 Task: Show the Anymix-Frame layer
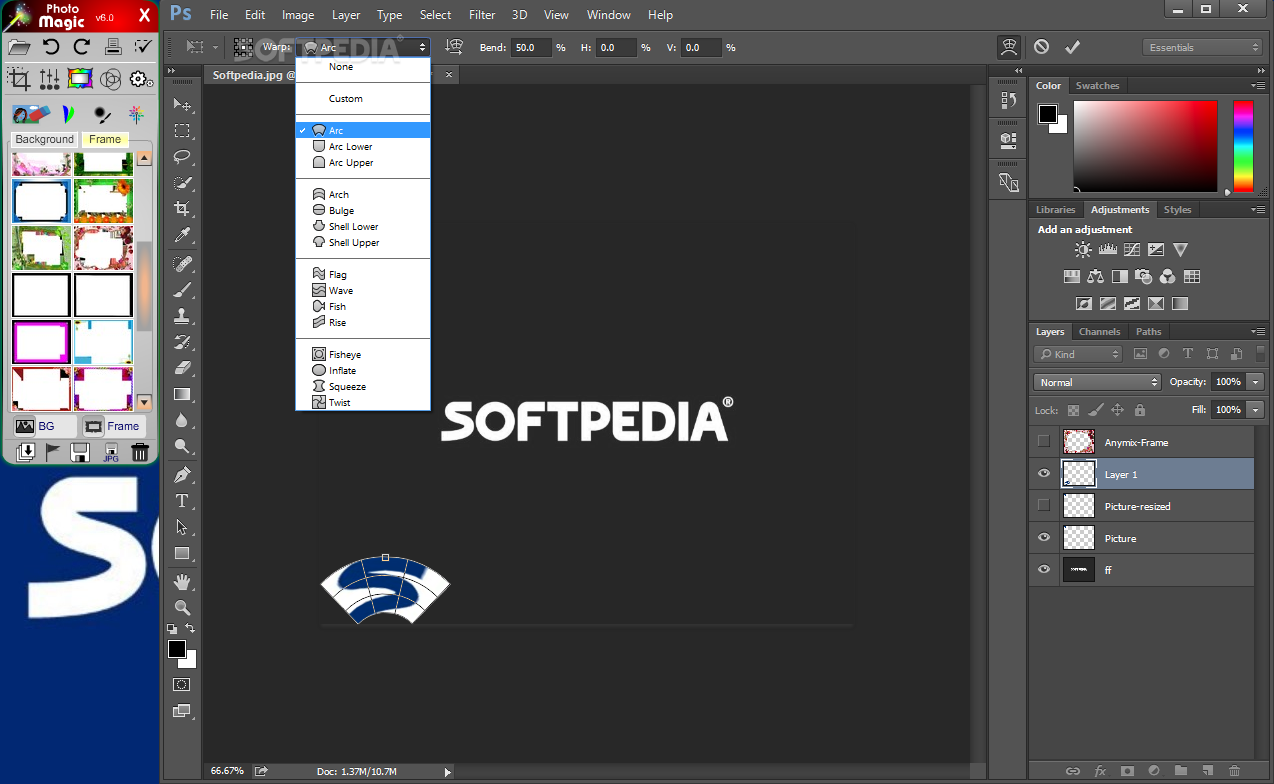pyautogui.click(x=1044, y=441)
